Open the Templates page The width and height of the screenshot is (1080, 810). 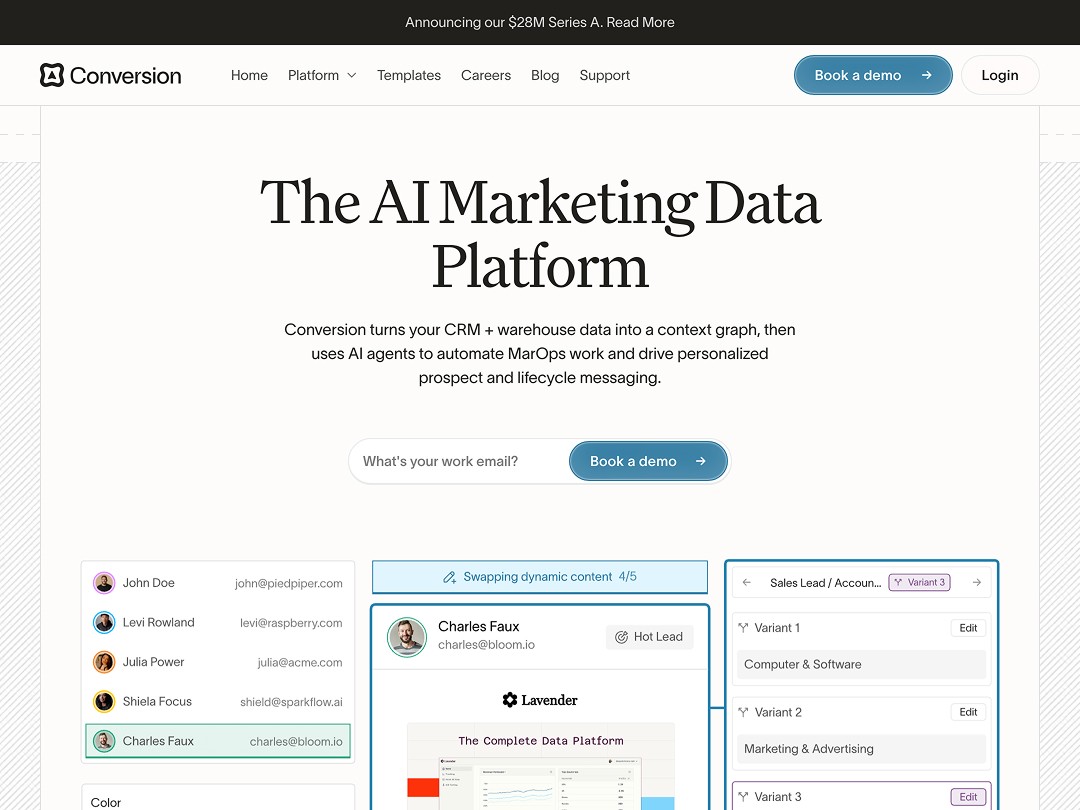pos(408,75)
